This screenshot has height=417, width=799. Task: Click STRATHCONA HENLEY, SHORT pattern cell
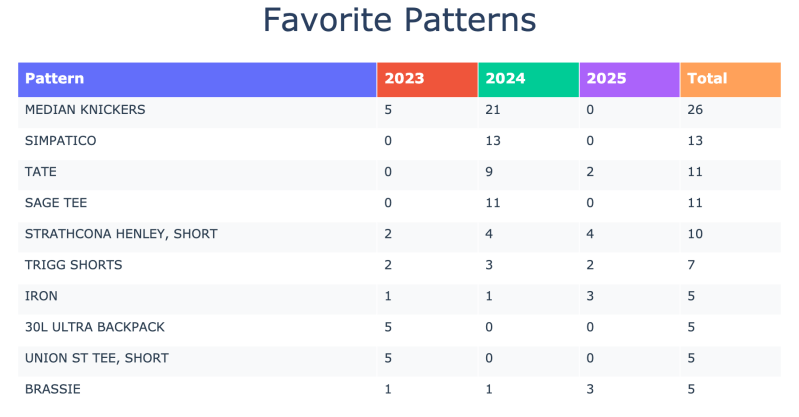click(x=121, y=234)
